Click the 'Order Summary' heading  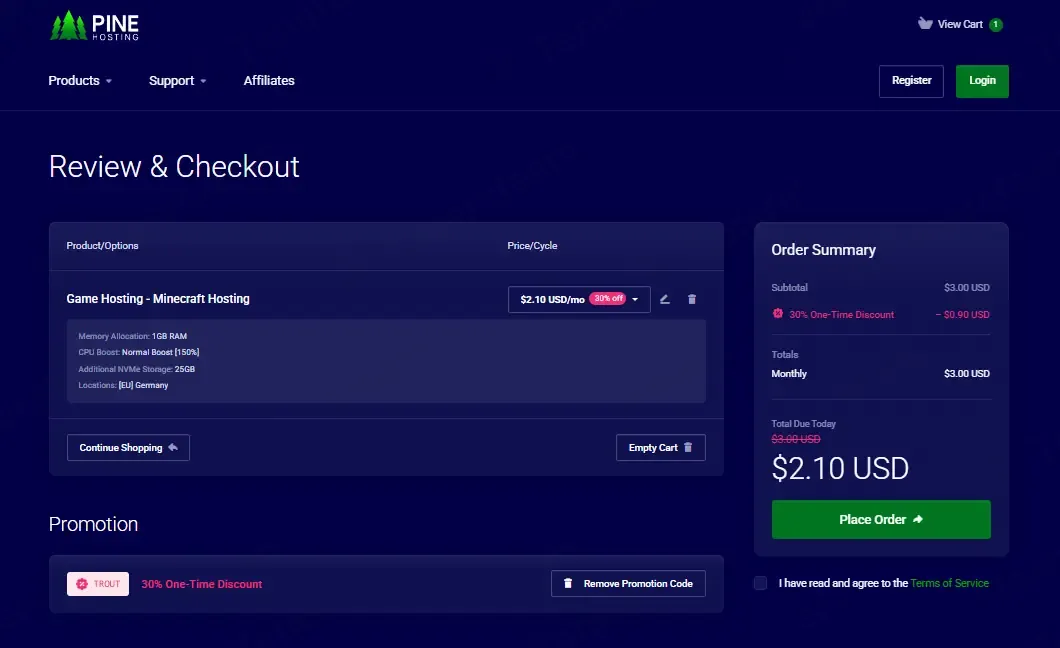point(823,250)
